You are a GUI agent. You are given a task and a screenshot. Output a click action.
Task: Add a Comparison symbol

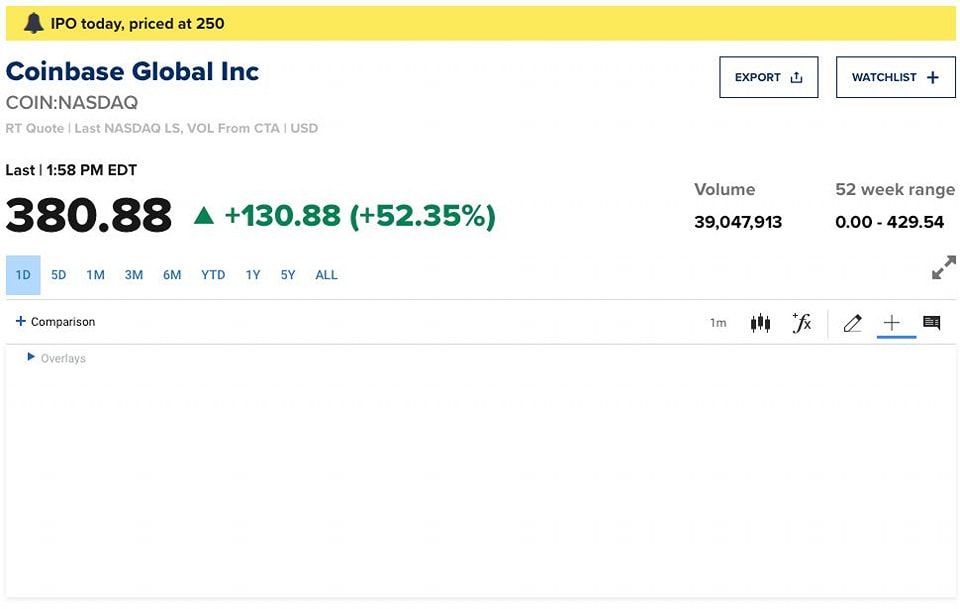(56, 322)
